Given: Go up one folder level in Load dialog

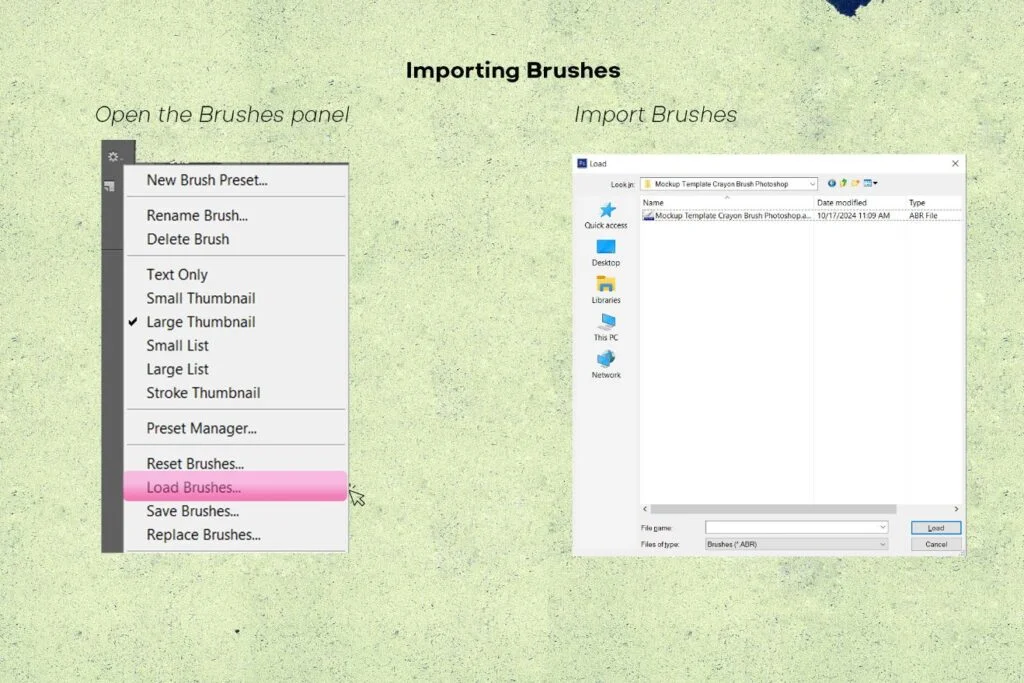Looking at the screenshot, I should point(843,183).
